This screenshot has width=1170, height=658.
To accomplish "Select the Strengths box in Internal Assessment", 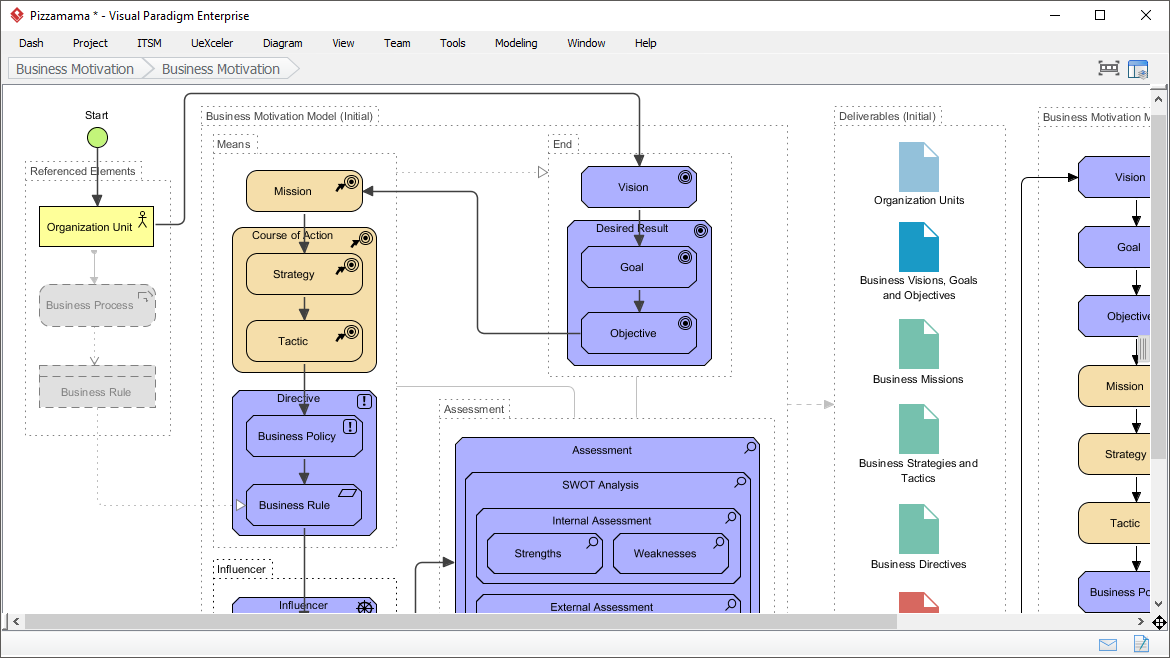I will pos(538,554).
